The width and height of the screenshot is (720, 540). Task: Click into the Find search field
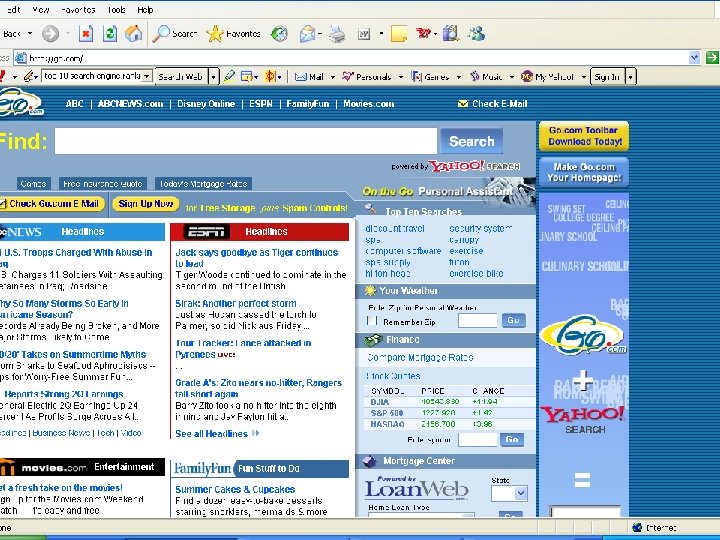246,141
